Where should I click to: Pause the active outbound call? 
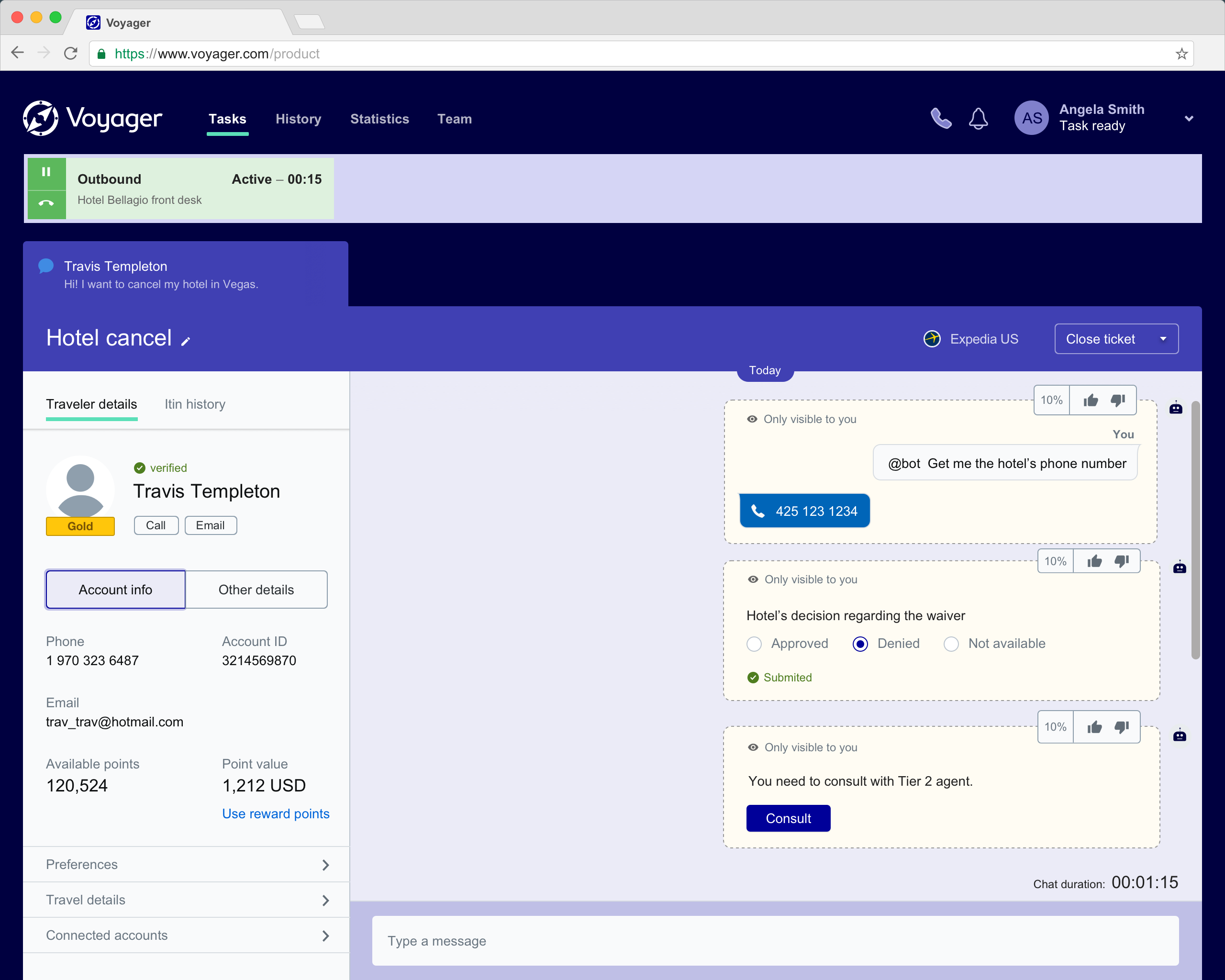click(x=46, y=172)
